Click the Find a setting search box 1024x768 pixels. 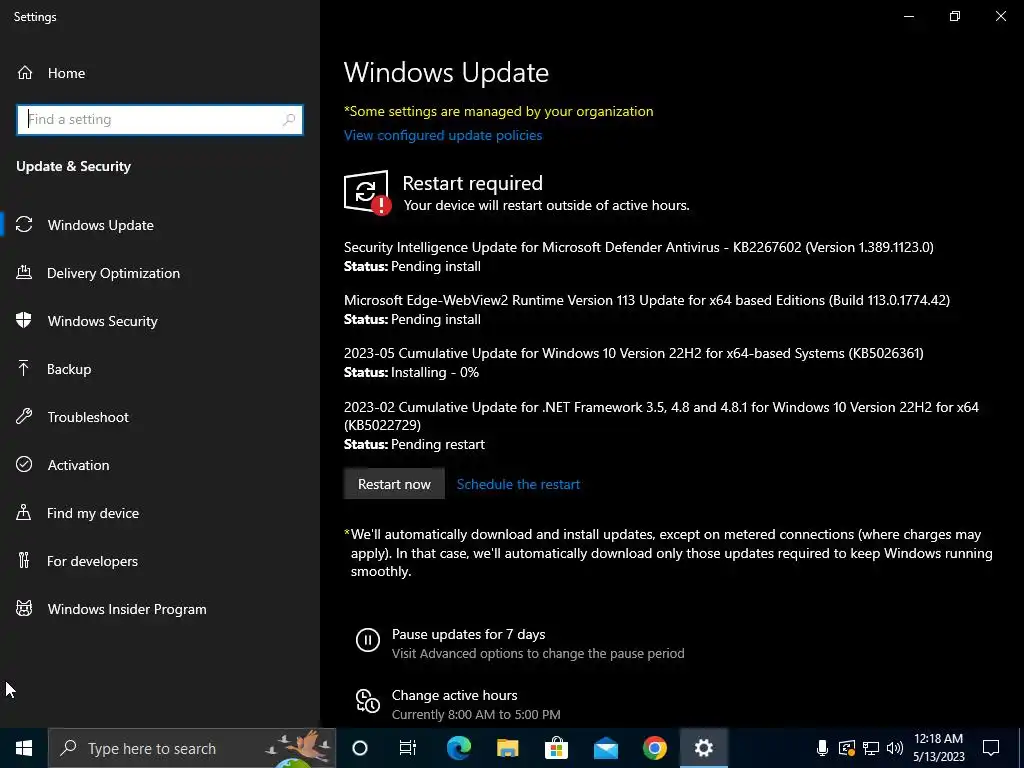click(x=159, y=120)
